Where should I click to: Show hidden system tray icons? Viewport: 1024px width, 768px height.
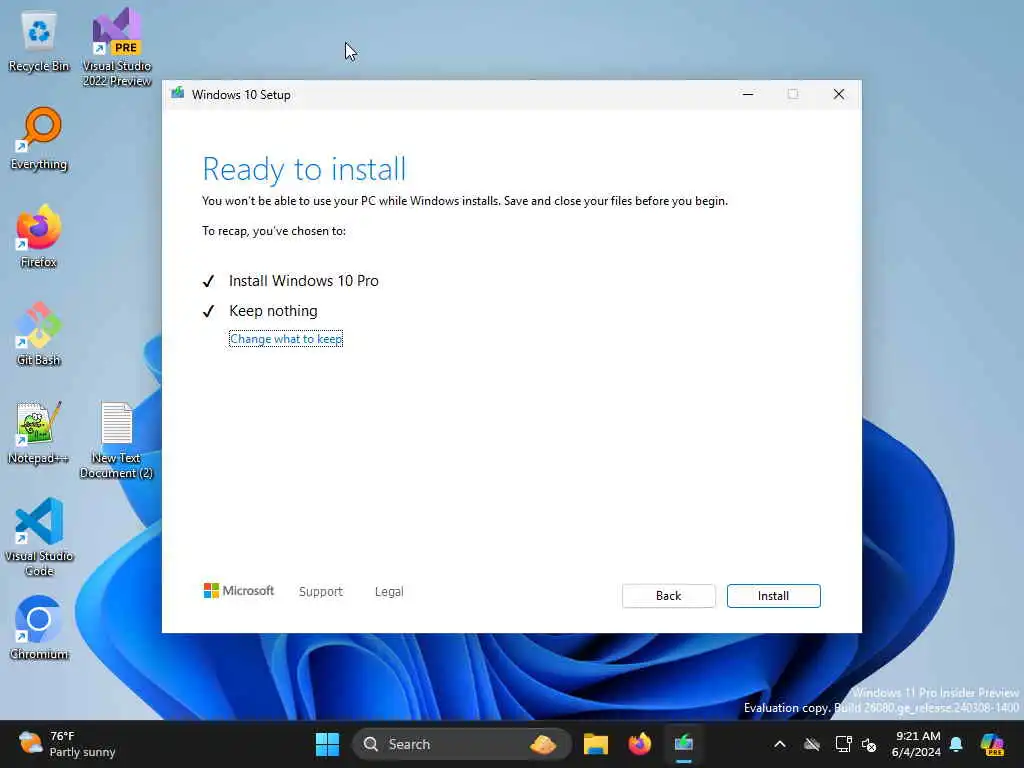coord(780,744)
